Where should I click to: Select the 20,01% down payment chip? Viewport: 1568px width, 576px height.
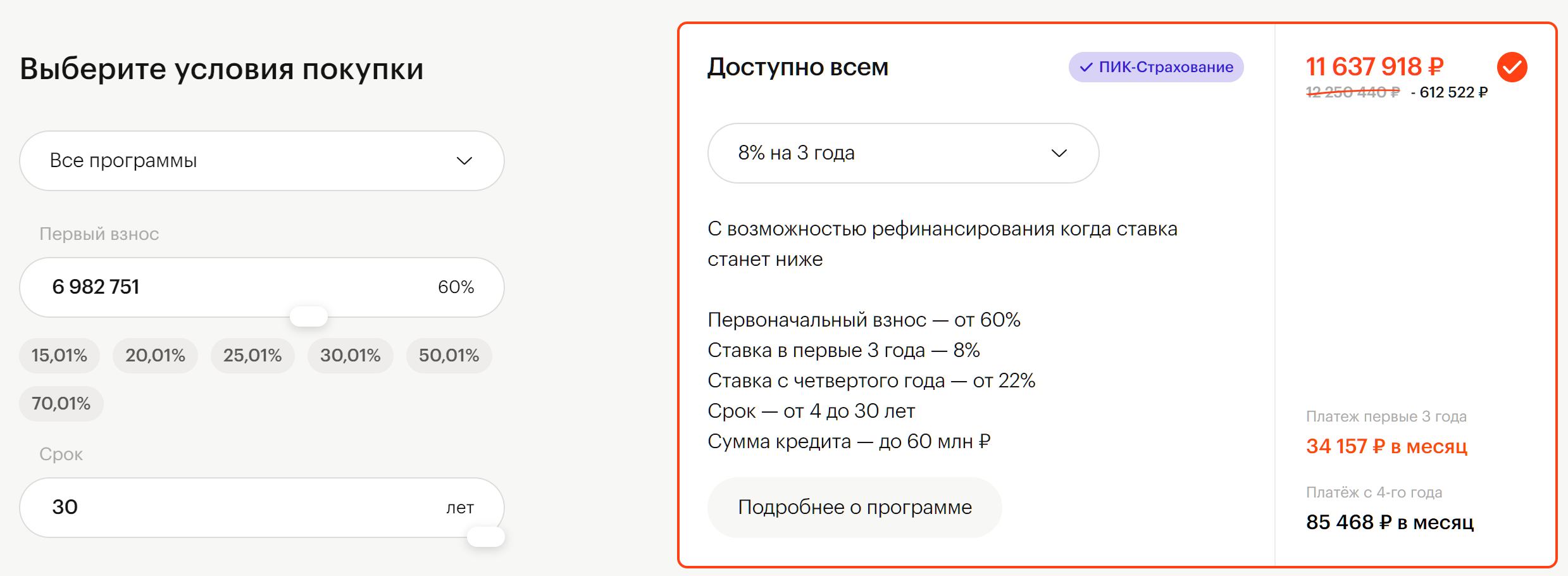coord(155,356)
